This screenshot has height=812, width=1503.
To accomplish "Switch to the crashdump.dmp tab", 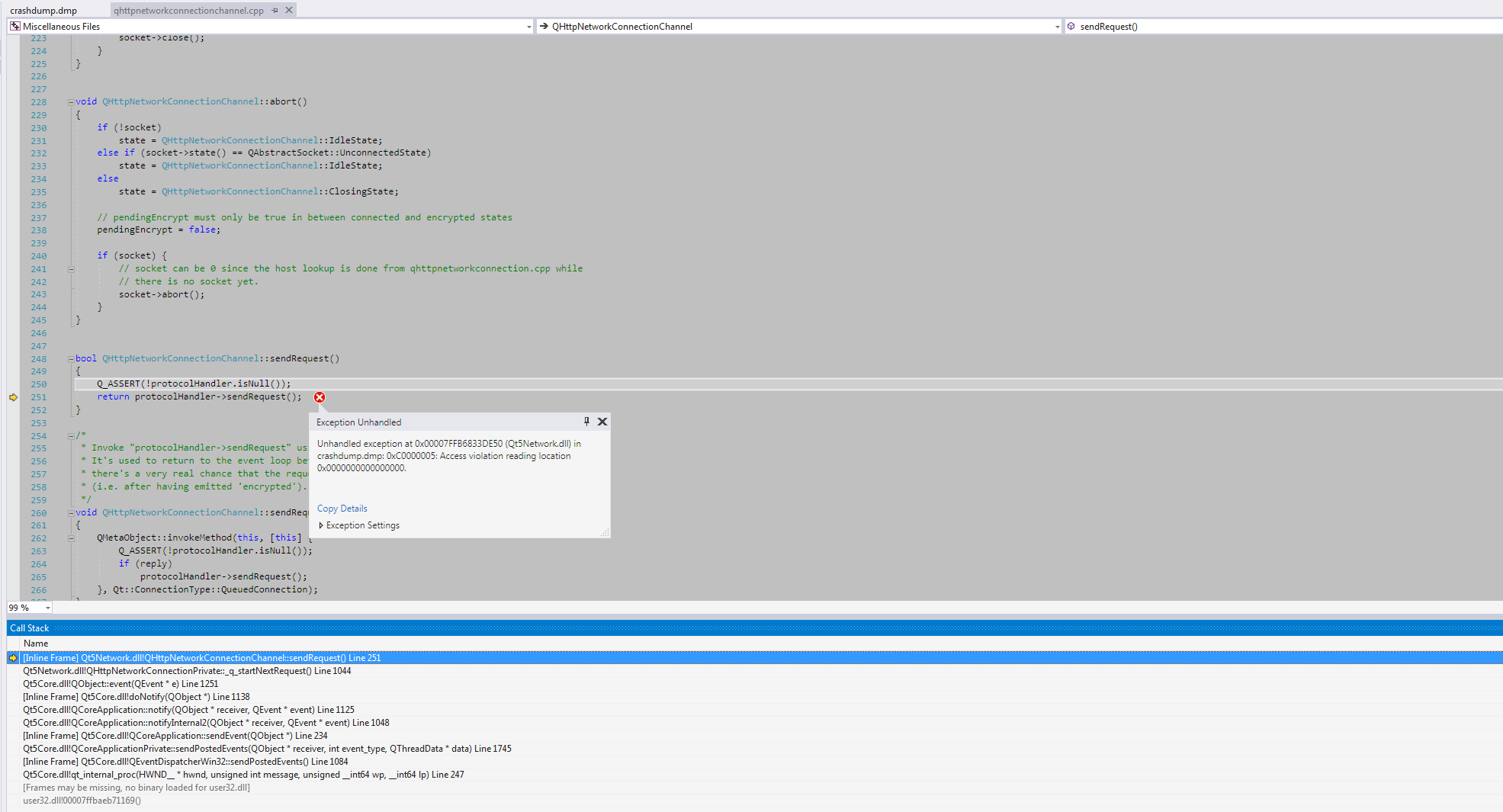I will click(43, 11).
